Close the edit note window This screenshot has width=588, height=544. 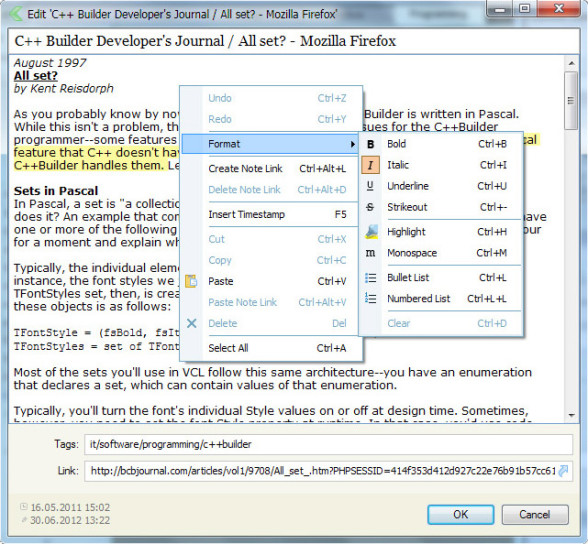559,9
